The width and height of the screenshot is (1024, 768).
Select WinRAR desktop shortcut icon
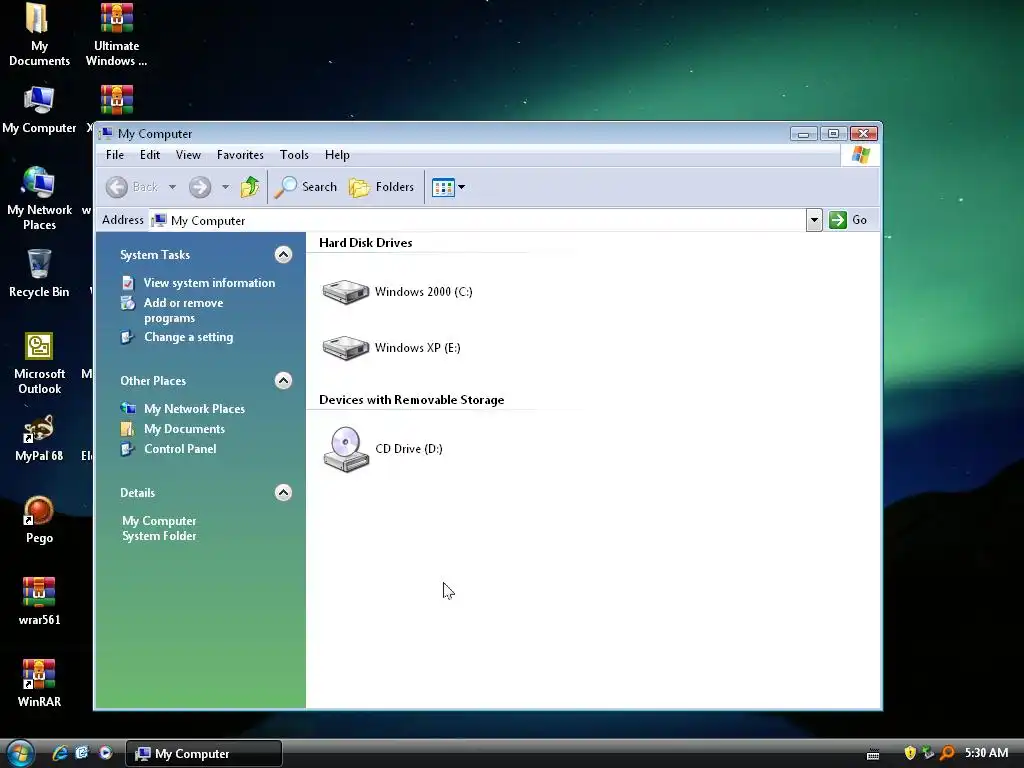[x=39, y=683]
